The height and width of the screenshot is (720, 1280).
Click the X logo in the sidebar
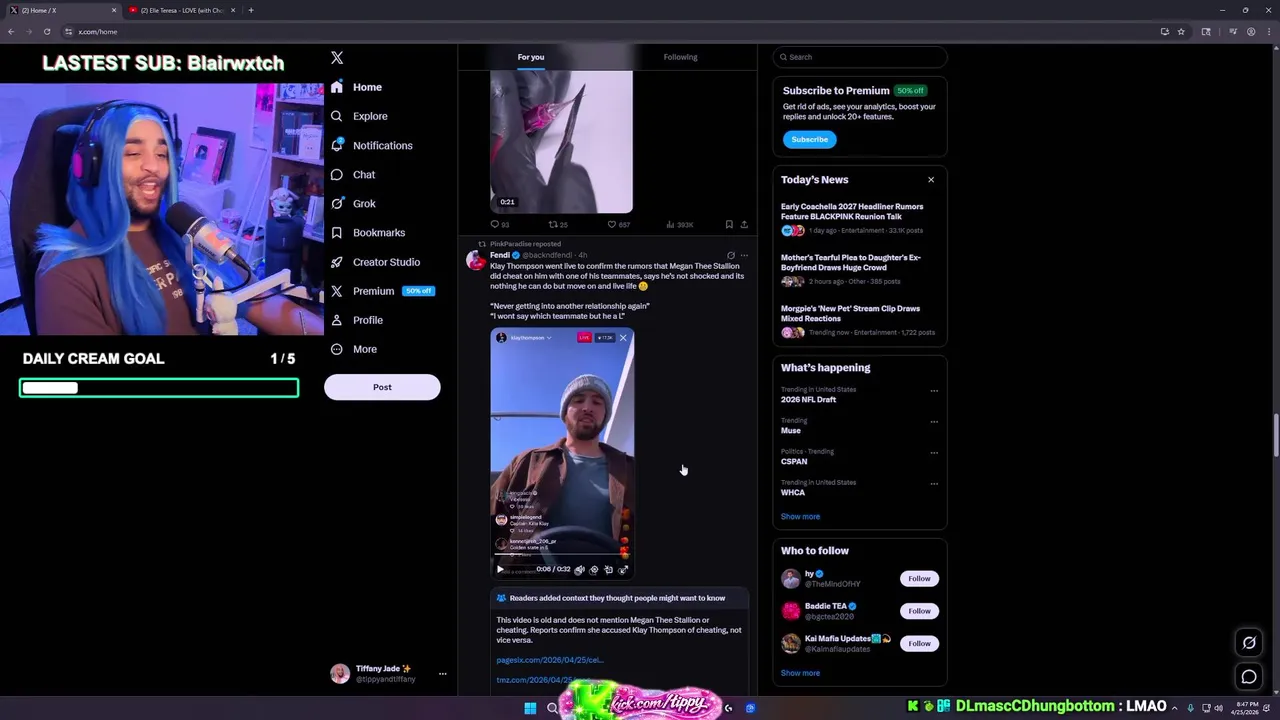(x=337, y=58)
